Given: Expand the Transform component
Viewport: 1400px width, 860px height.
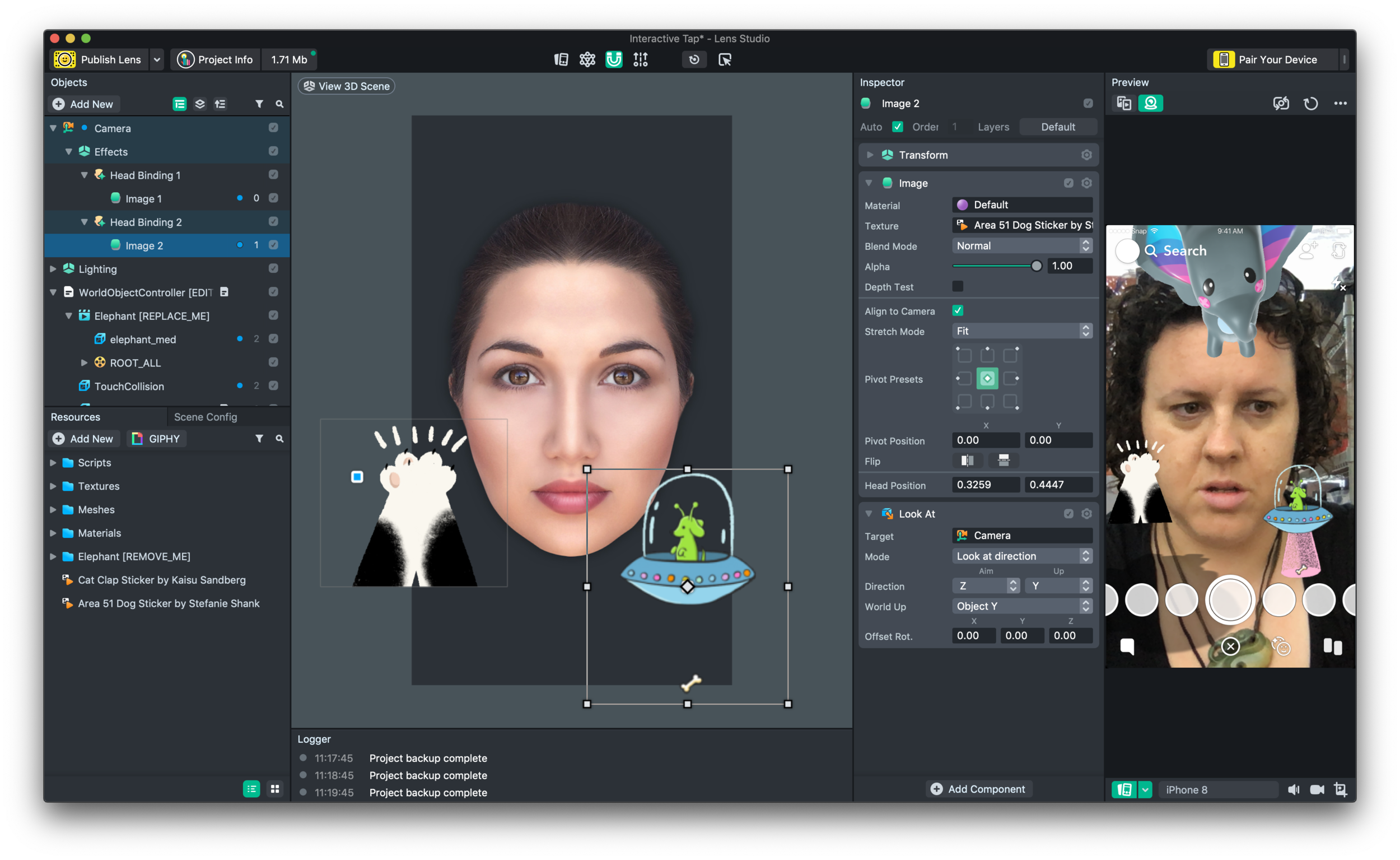Looking at the screenshot, I should click(x=870, y=155).
